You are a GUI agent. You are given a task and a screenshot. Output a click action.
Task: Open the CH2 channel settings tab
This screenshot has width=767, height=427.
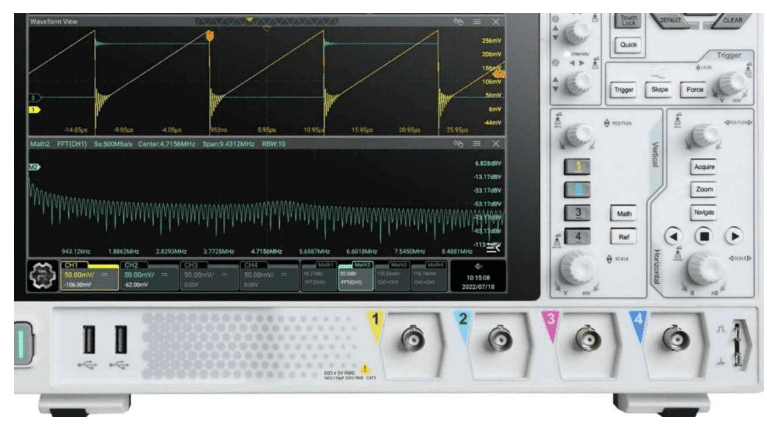pos(149,276)
